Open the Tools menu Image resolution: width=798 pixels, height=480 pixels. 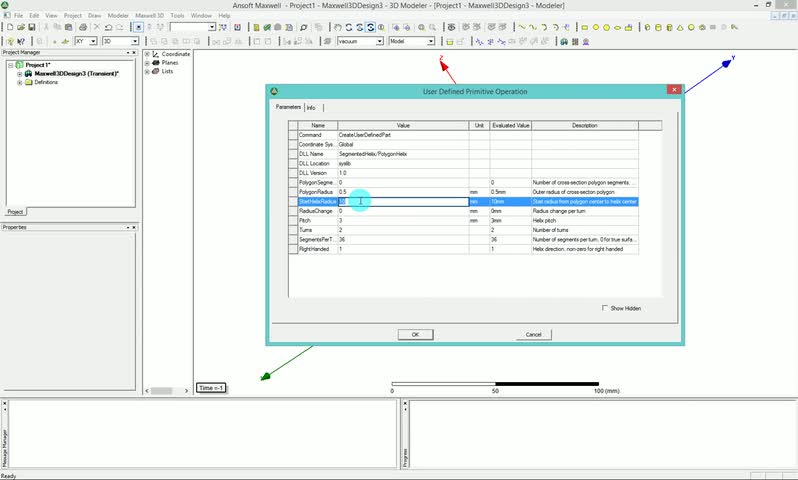point(177,16)
